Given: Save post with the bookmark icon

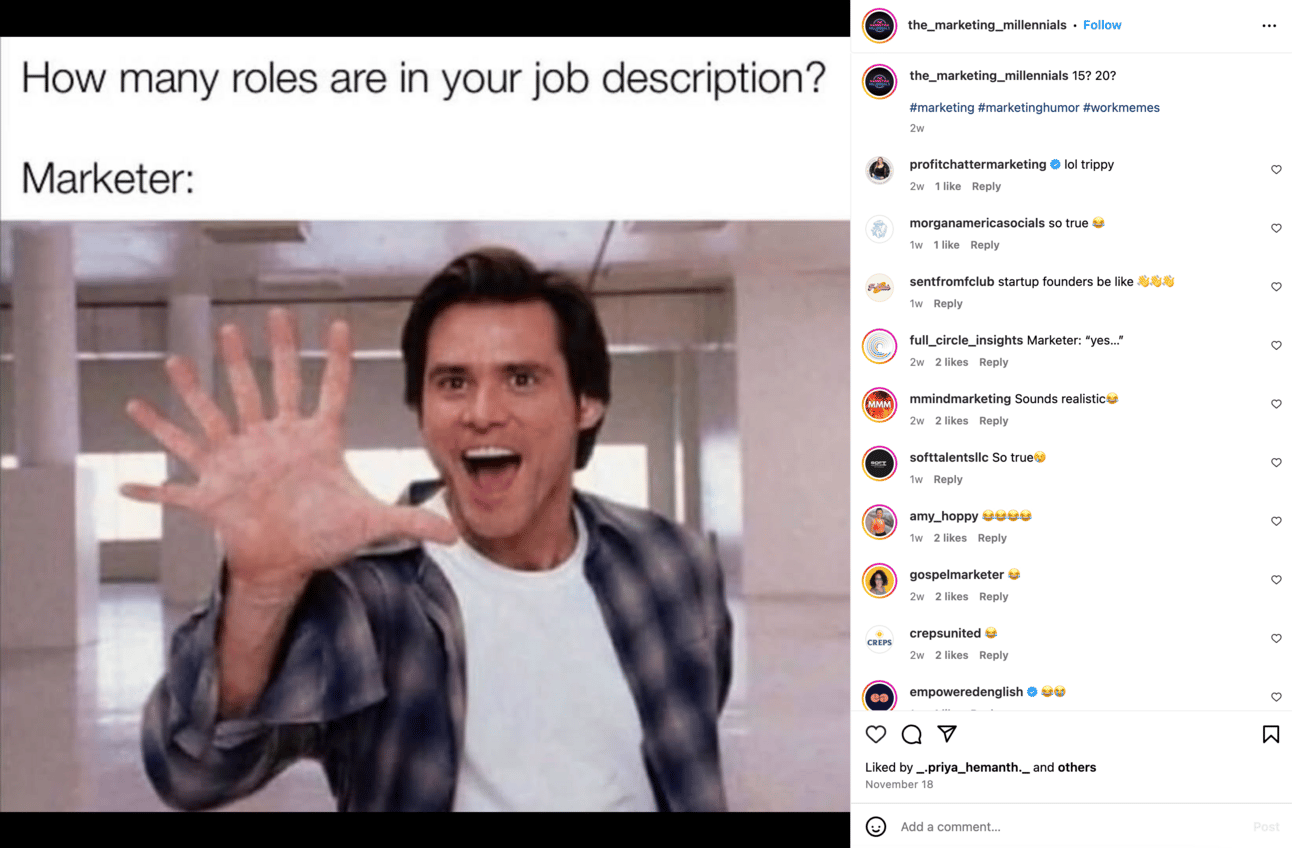Looking at the screenshot, I should pos(1271,735).
